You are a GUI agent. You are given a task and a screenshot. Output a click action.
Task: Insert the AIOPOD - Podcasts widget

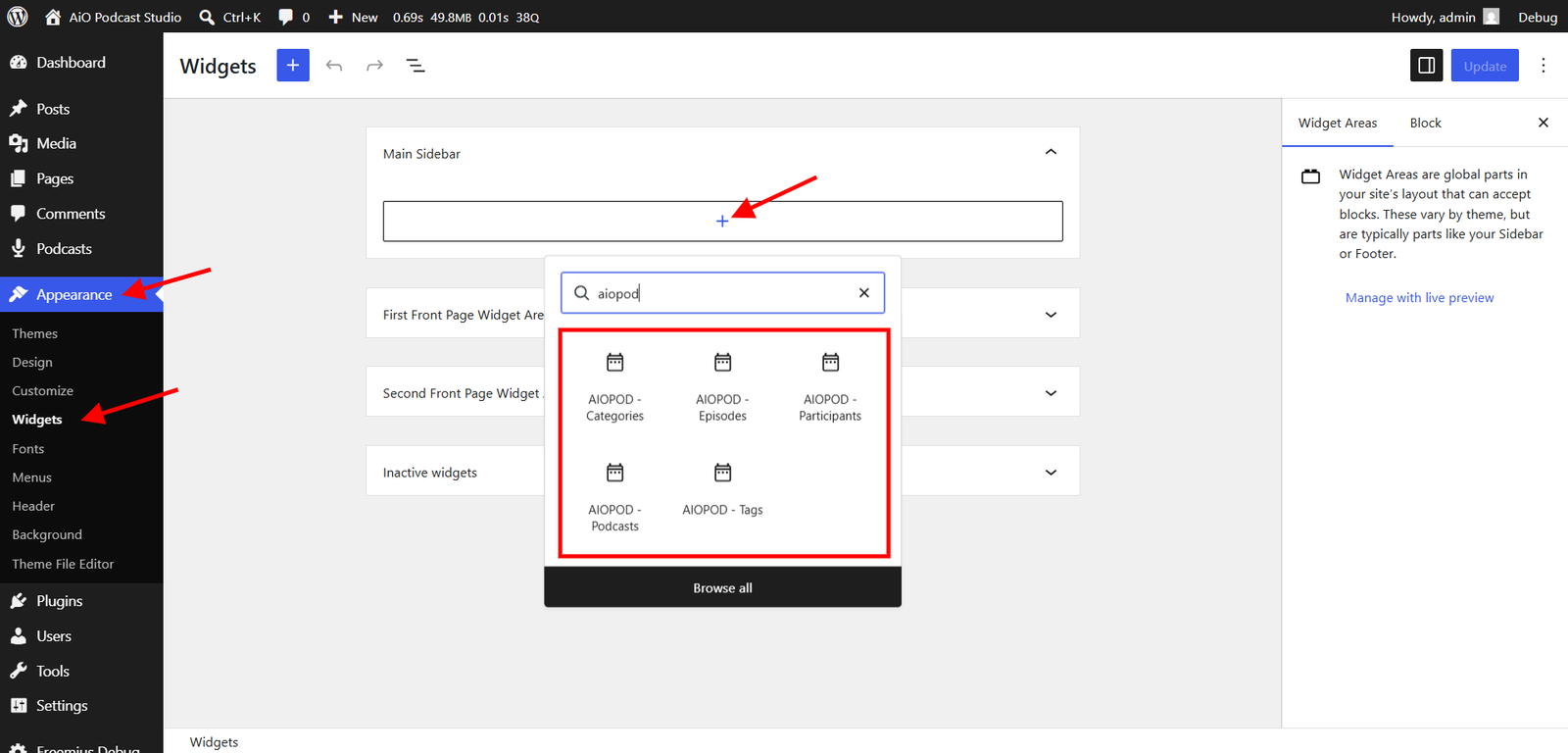tap(615, 498)
